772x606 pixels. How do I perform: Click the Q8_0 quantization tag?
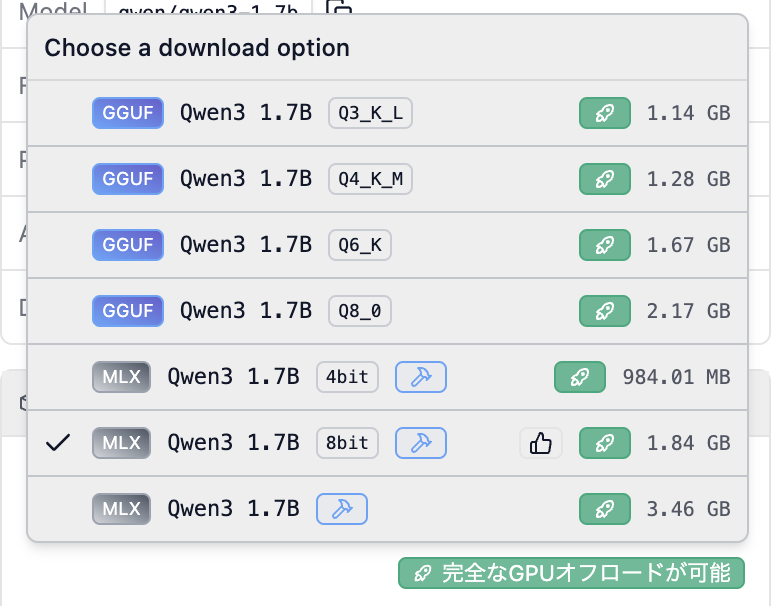pos(360,311)
